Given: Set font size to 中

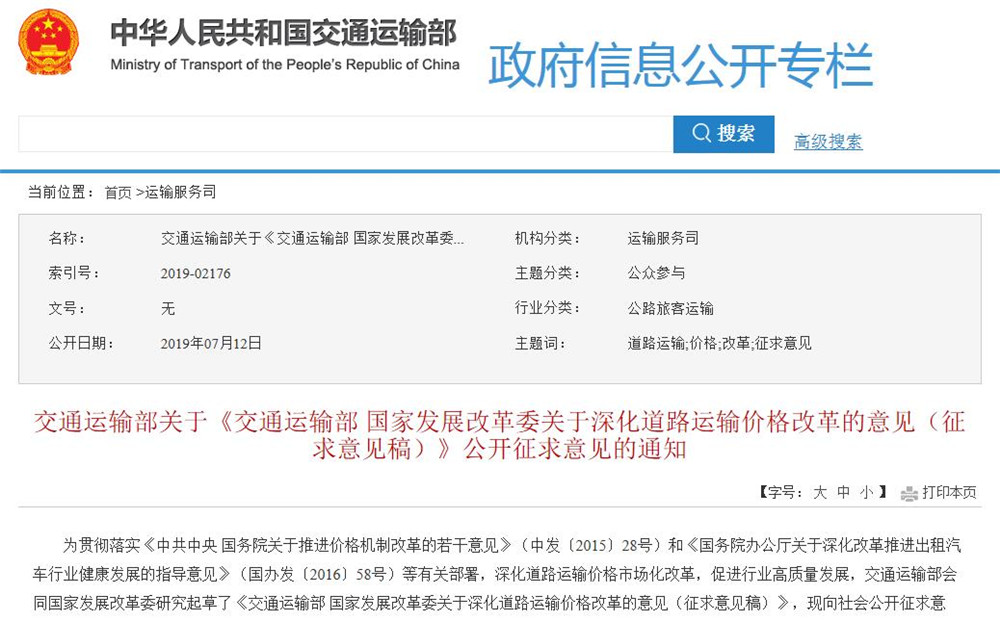Looking at the screenshot, I should [843, 492].
